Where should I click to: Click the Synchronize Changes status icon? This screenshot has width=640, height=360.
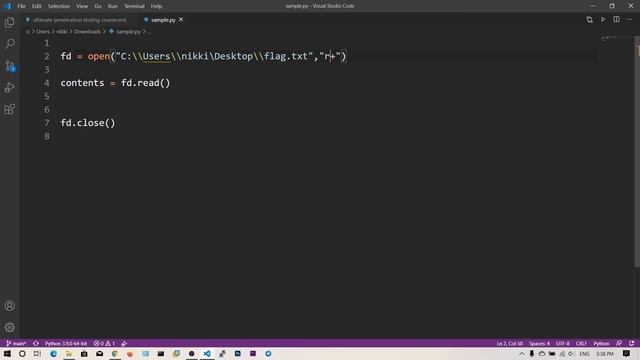[36, 343]
